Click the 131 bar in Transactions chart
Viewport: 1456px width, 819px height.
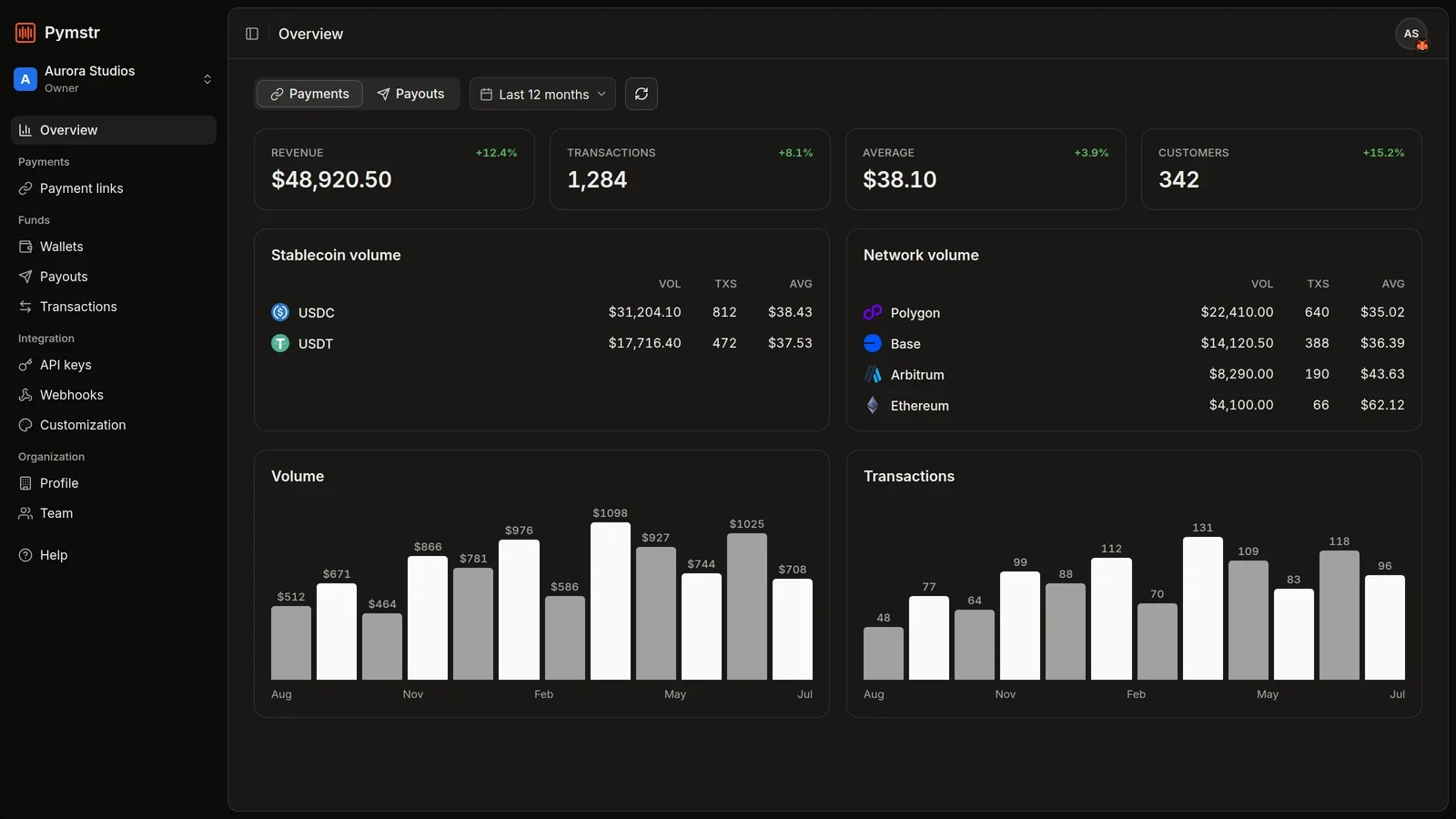click(x=1202, y=608)
